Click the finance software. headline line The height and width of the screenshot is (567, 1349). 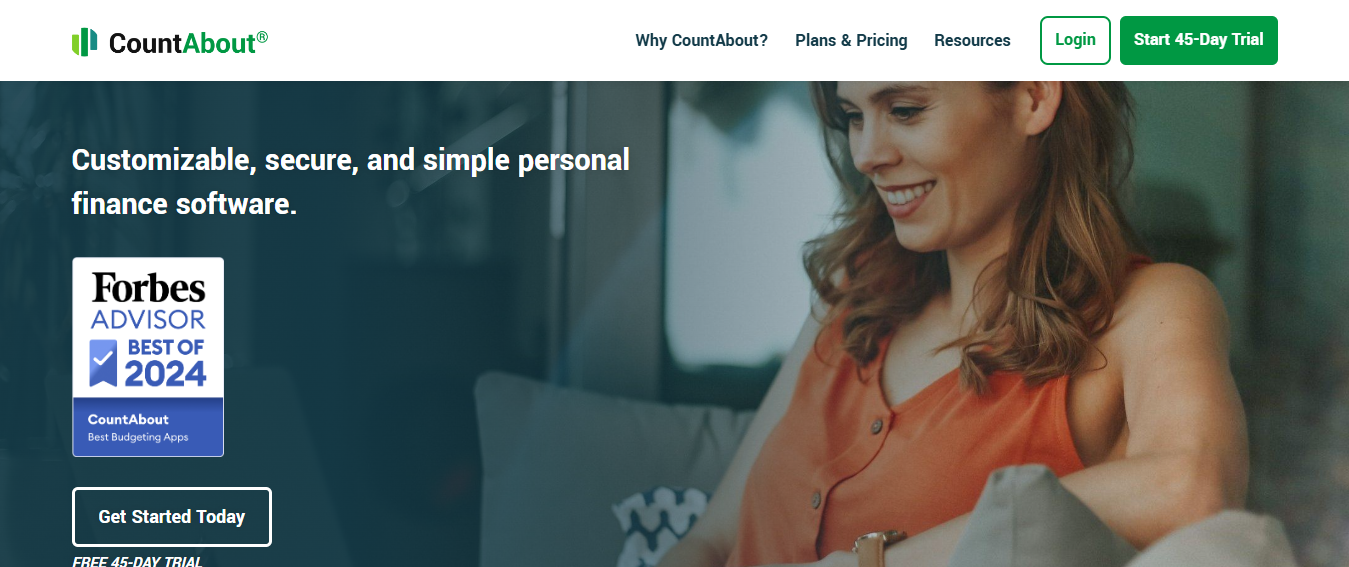point(184,204)
